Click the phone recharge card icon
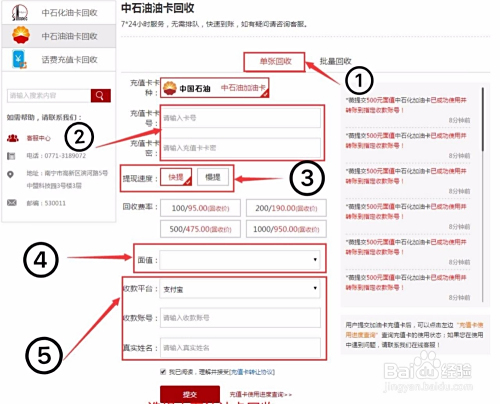 click(x=19, y=59)
